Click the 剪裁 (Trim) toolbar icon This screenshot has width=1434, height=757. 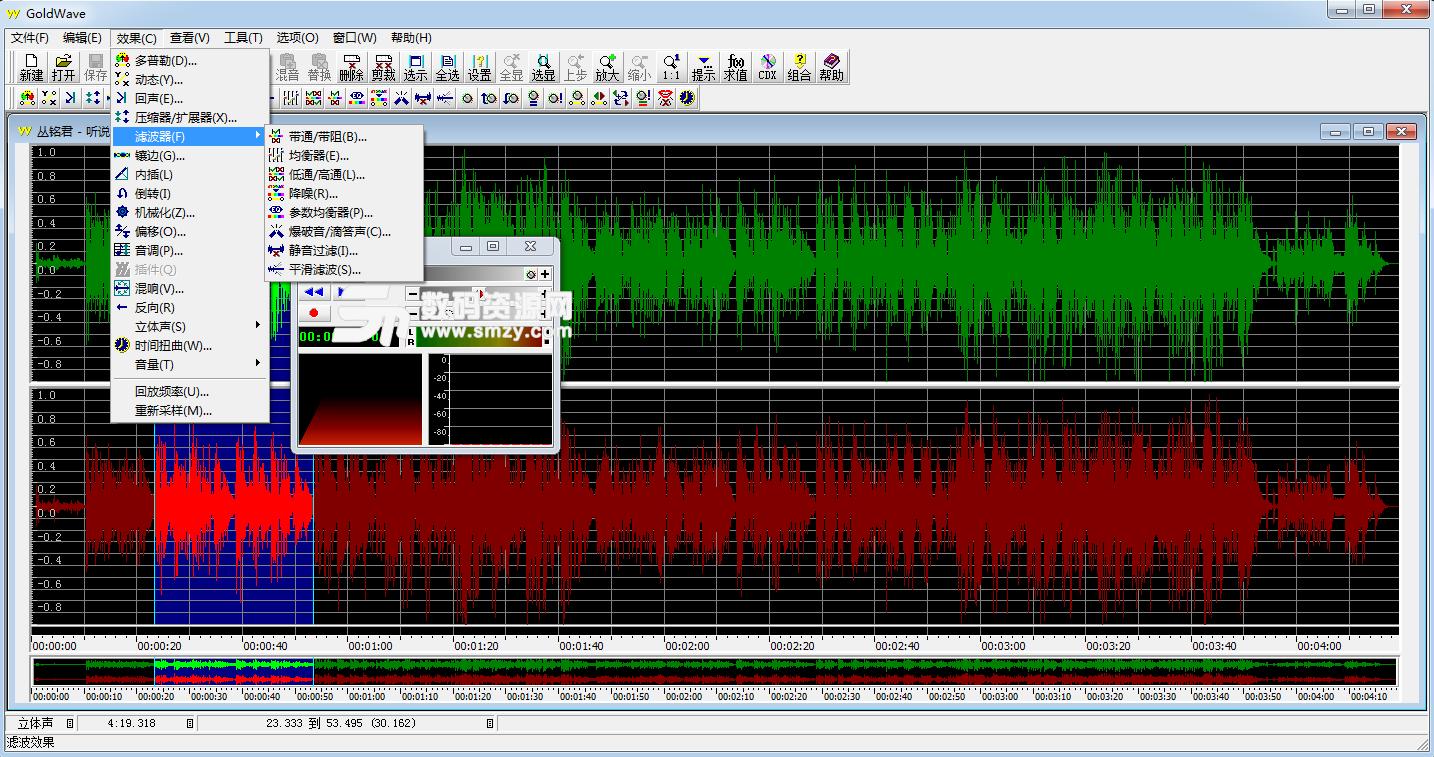pyautogui.click(x=383, y=67)
